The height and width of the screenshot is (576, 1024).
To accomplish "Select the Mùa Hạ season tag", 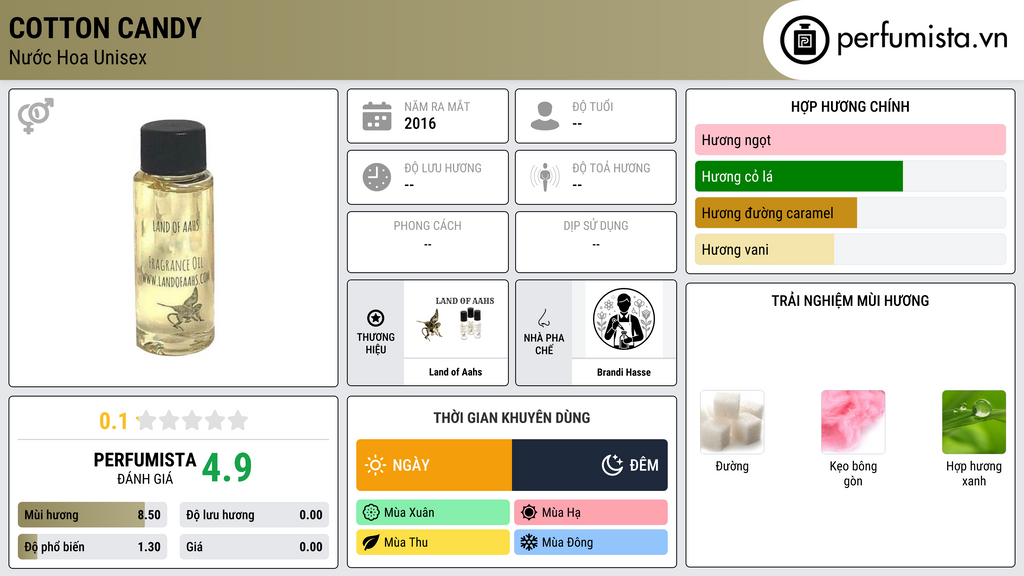I will [x=591, y=513].
